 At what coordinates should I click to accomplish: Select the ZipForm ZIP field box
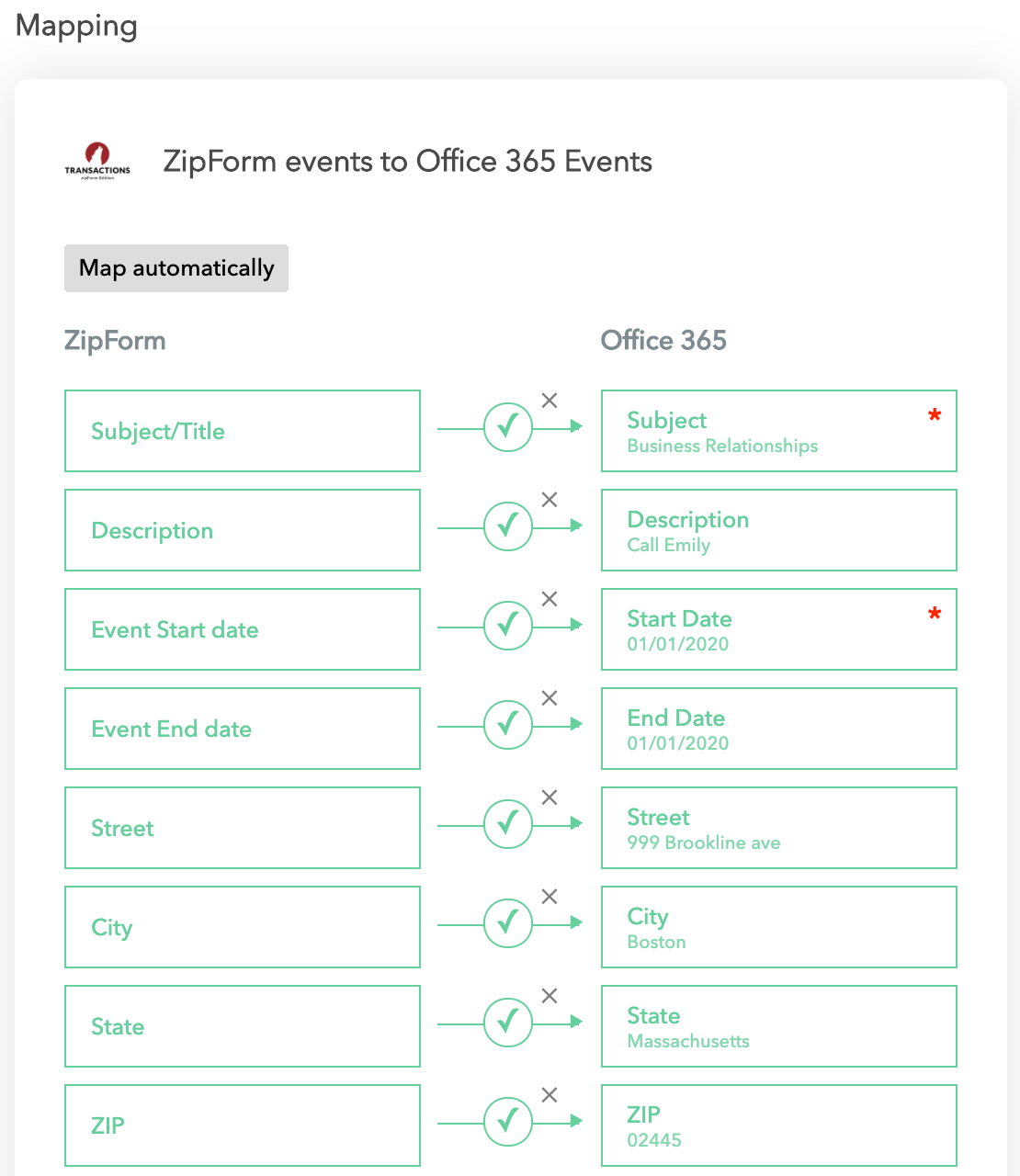click(x=243, y=1125)
